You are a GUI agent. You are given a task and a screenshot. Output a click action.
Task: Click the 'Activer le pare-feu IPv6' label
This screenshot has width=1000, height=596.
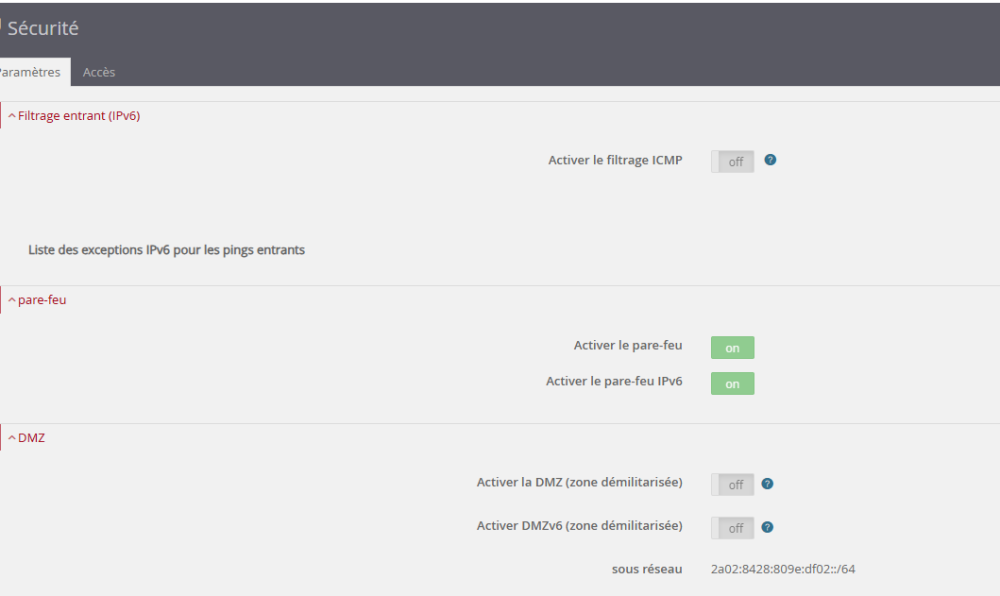tap(614, 381)
